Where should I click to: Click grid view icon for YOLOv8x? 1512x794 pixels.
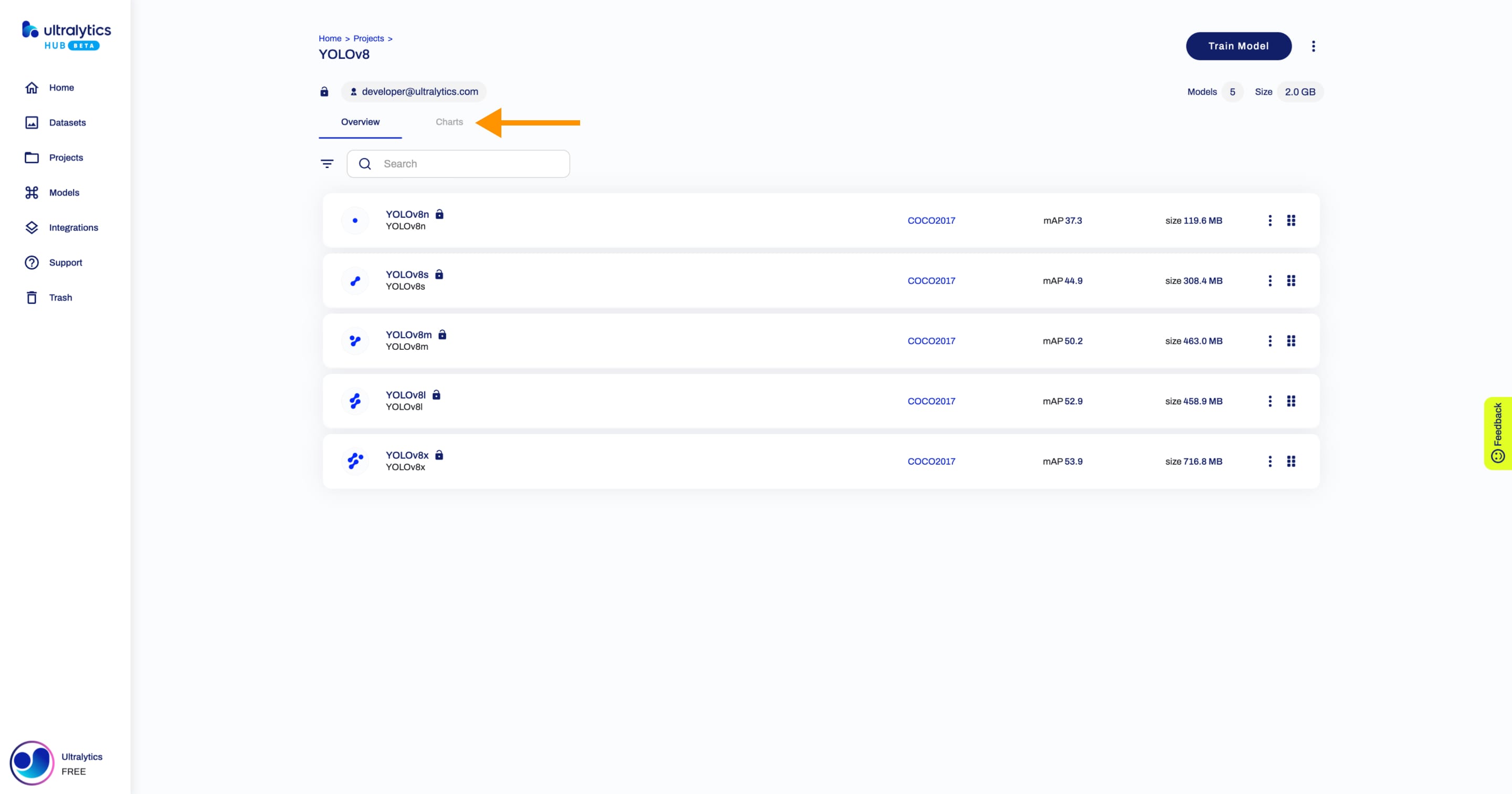(x=1291, y=461)
